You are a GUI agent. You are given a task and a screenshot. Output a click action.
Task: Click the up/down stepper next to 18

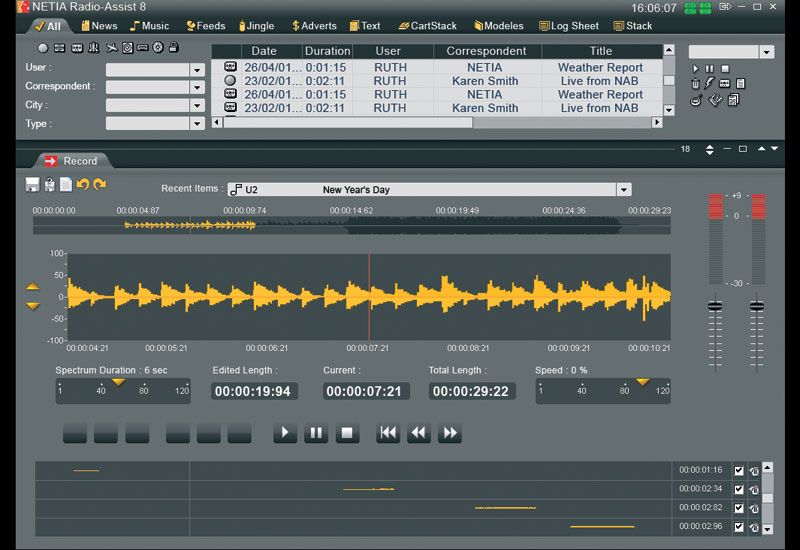(710, 149)
